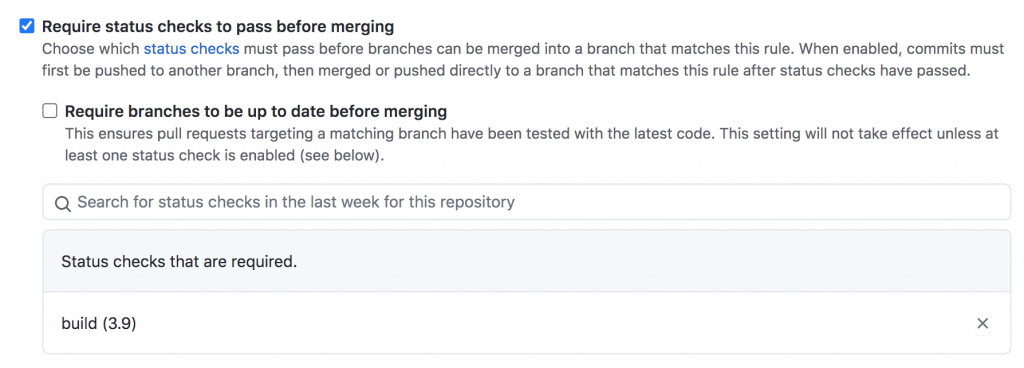Enable Require branches to be up to date
Image resolution: width=1024 pixels, height=368 pixels.
[50, 112]
